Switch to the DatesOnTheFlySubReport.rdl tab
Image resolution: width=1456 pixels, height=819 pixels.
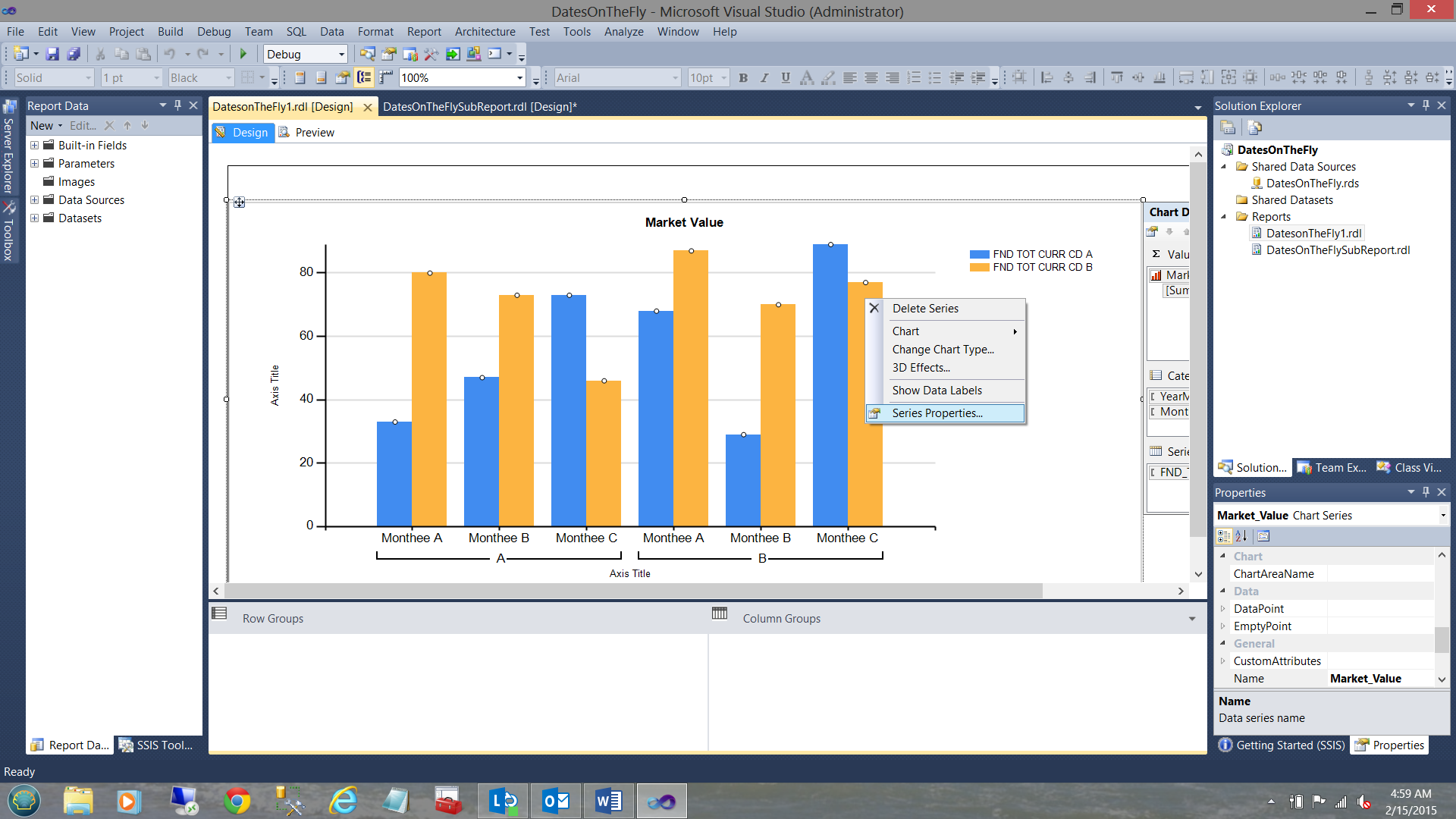[x=479, y=107]
